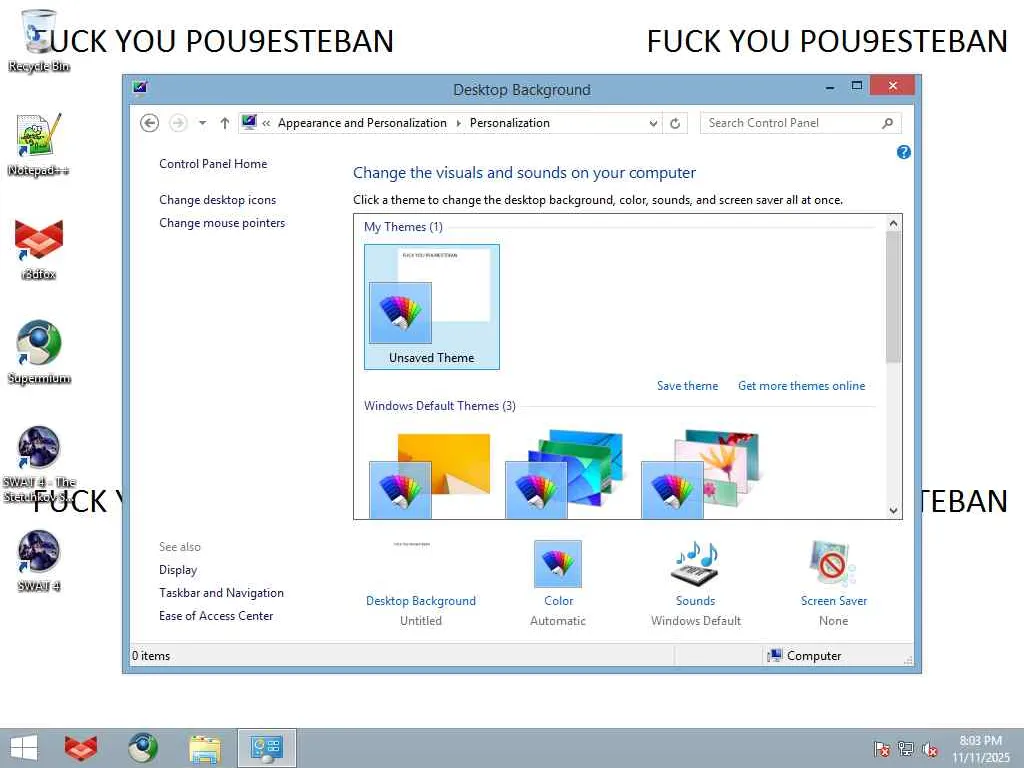The width and height of the screenshot is (1024, 768).
Task: Click the Control Panel icon in the address bar
Action: 249,122
